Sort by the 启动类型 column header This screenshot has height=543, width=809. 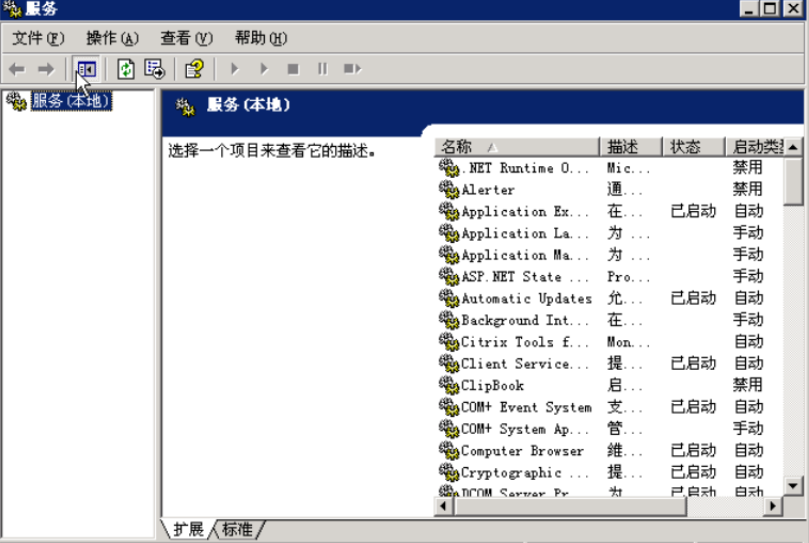[x=755, y=147]
